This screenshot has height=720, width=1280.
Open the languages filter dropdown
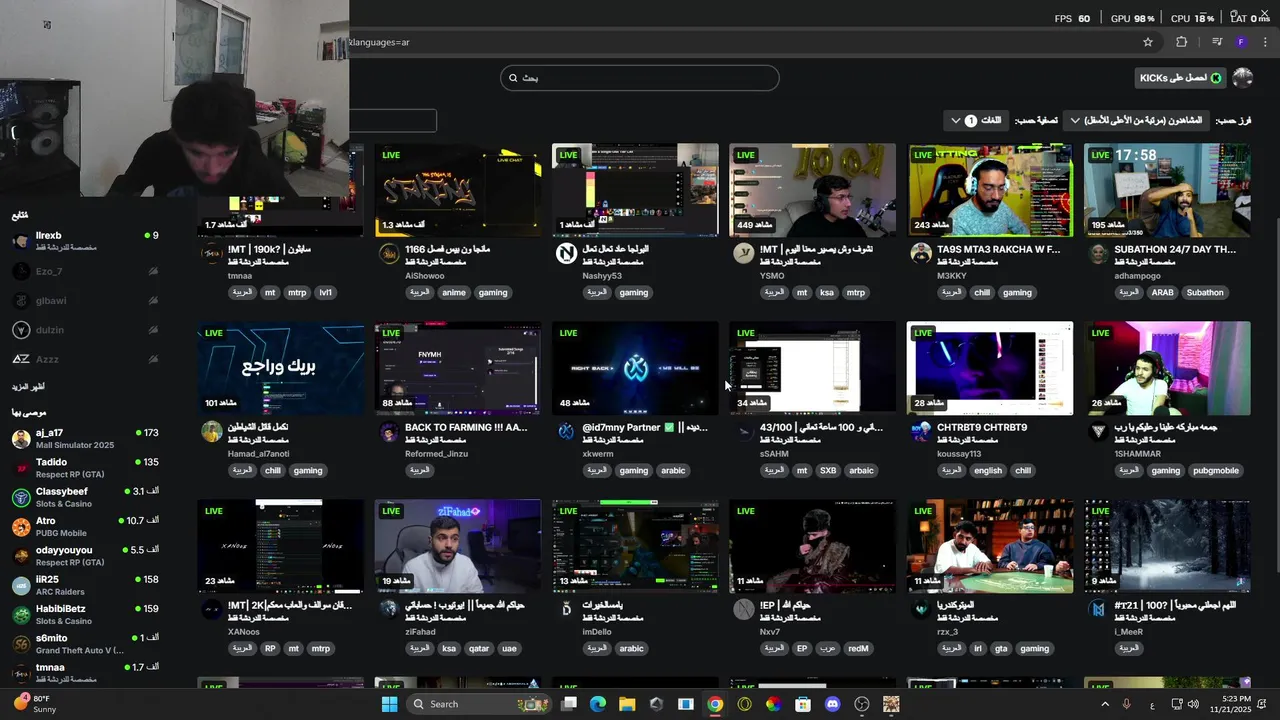[x=974, y=120]
